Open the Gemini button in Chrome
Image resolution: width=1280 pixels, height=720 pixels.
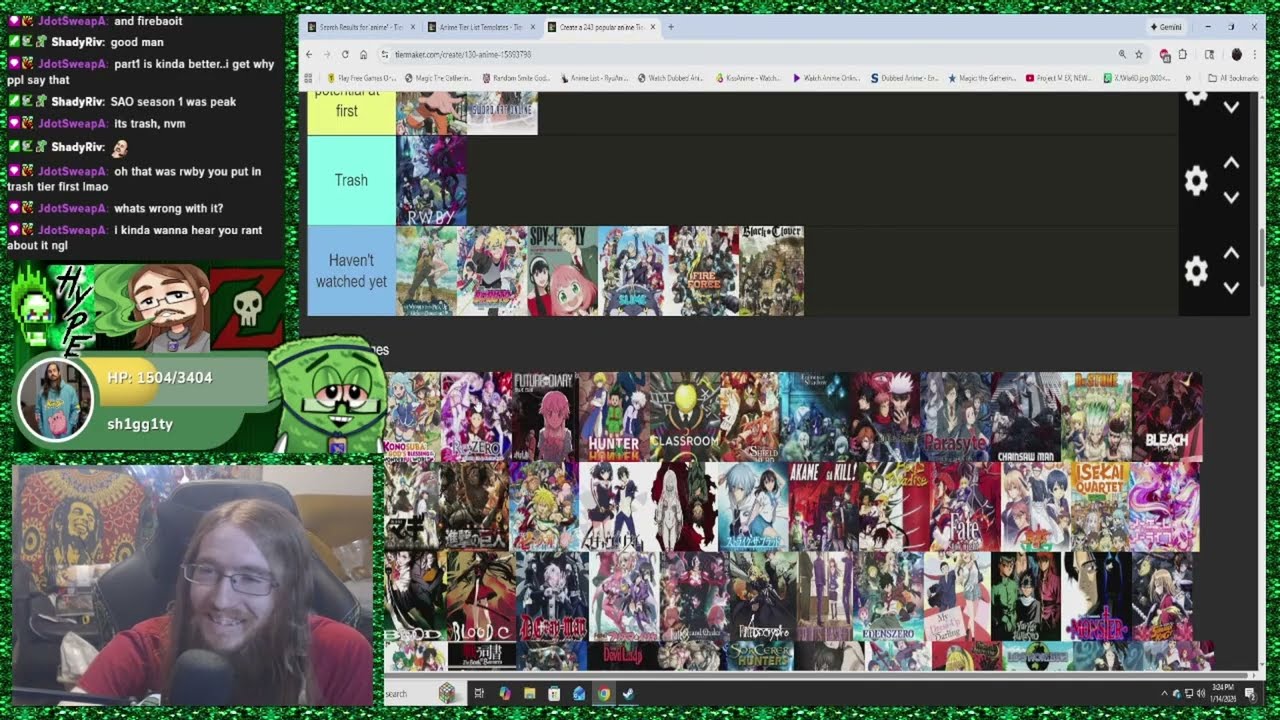coord(1166,27)
